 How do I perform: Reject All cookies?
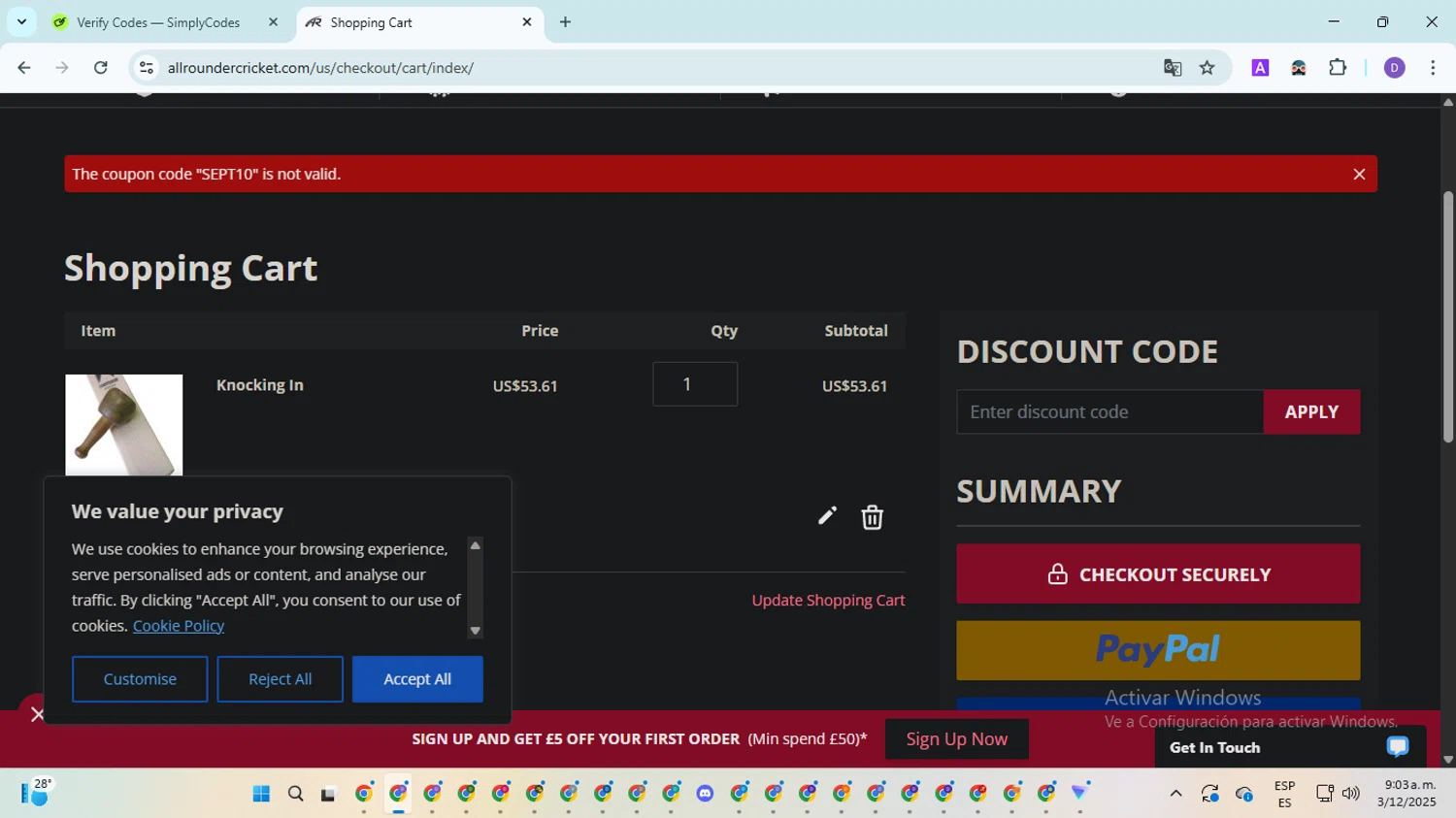tap(280, 679)
